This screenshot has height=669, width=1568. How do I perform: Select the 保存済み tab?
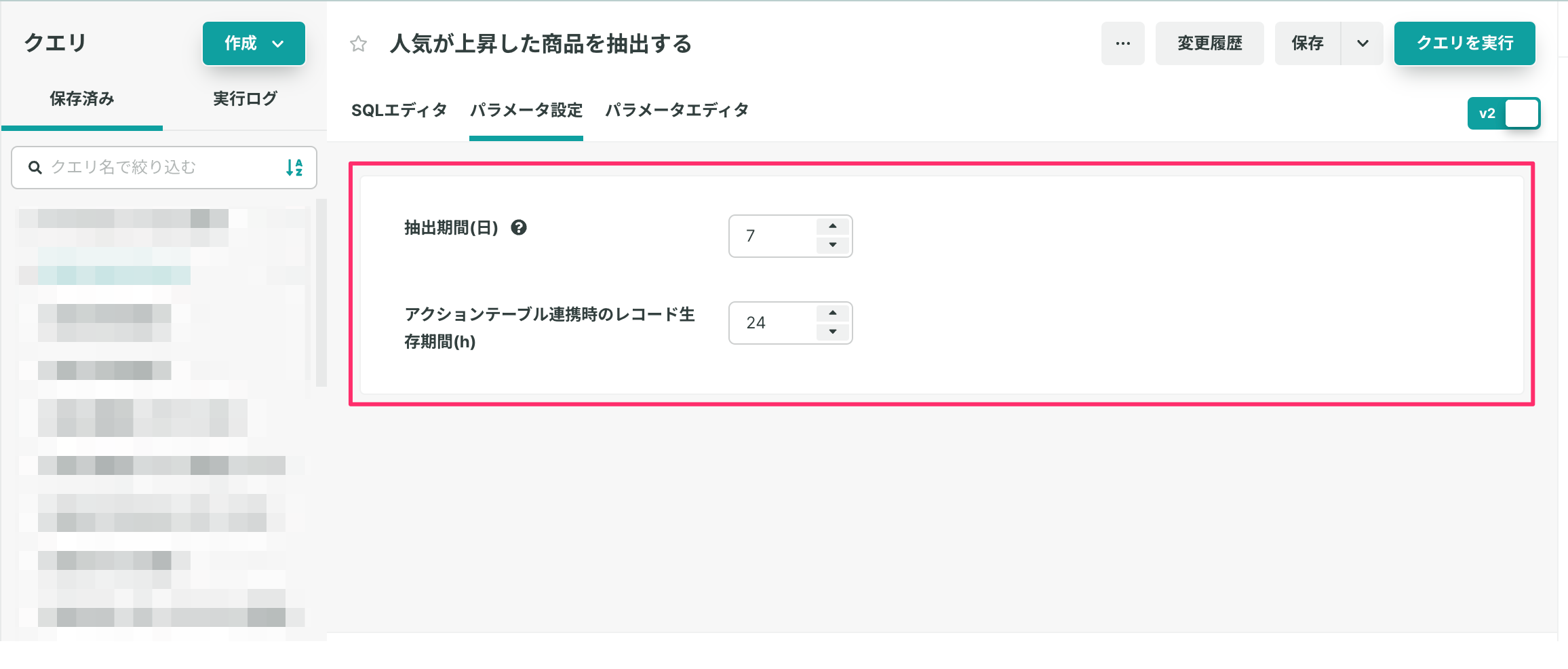[82, 99]
